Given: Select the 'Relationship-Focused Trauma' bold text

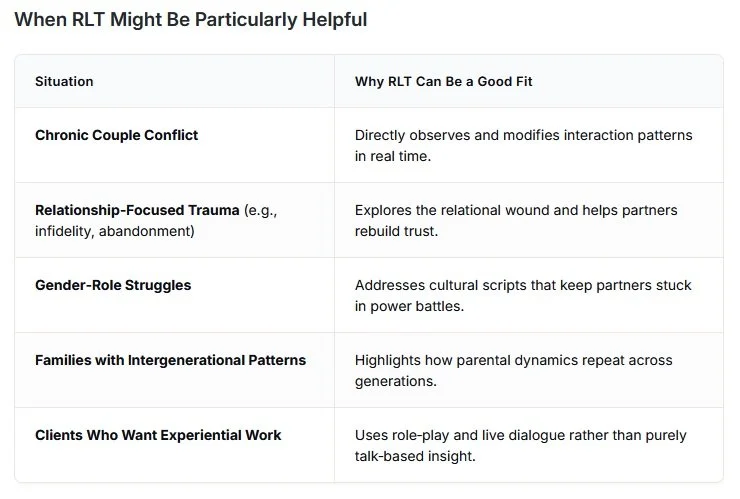Looking at the screenshot, I should pos(137,210).
